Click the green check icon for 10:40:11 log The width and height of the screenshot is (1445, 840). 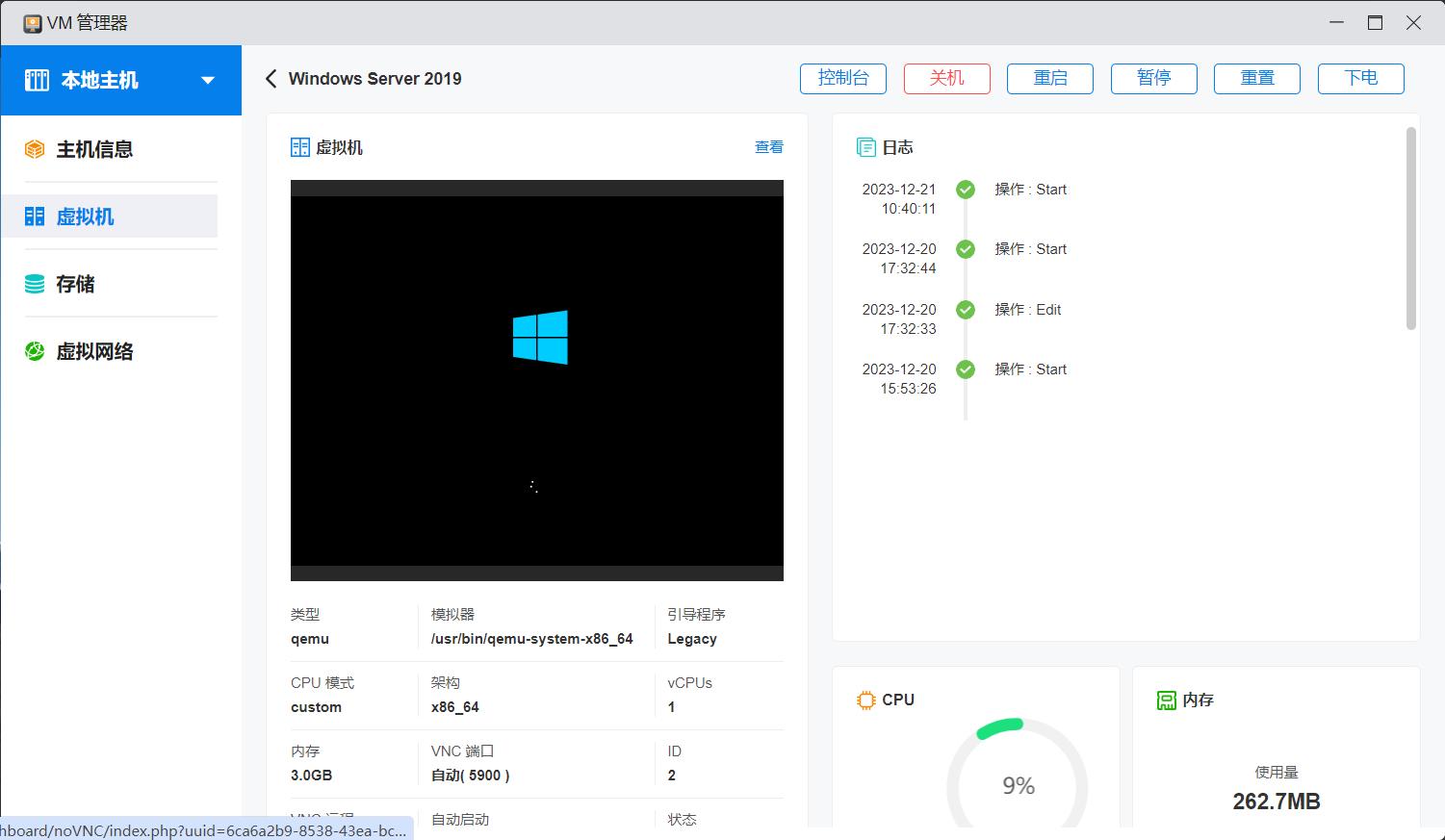[966, 190]
